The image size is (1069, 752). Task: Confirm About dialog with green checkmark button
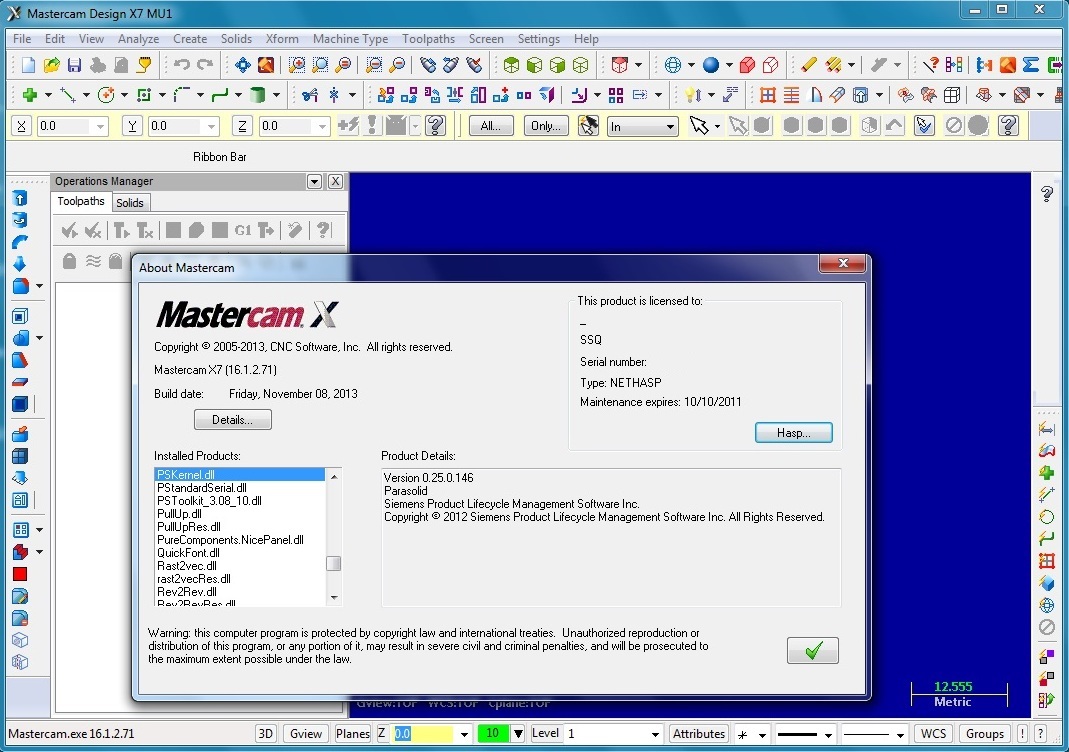[x=813, y=650]
